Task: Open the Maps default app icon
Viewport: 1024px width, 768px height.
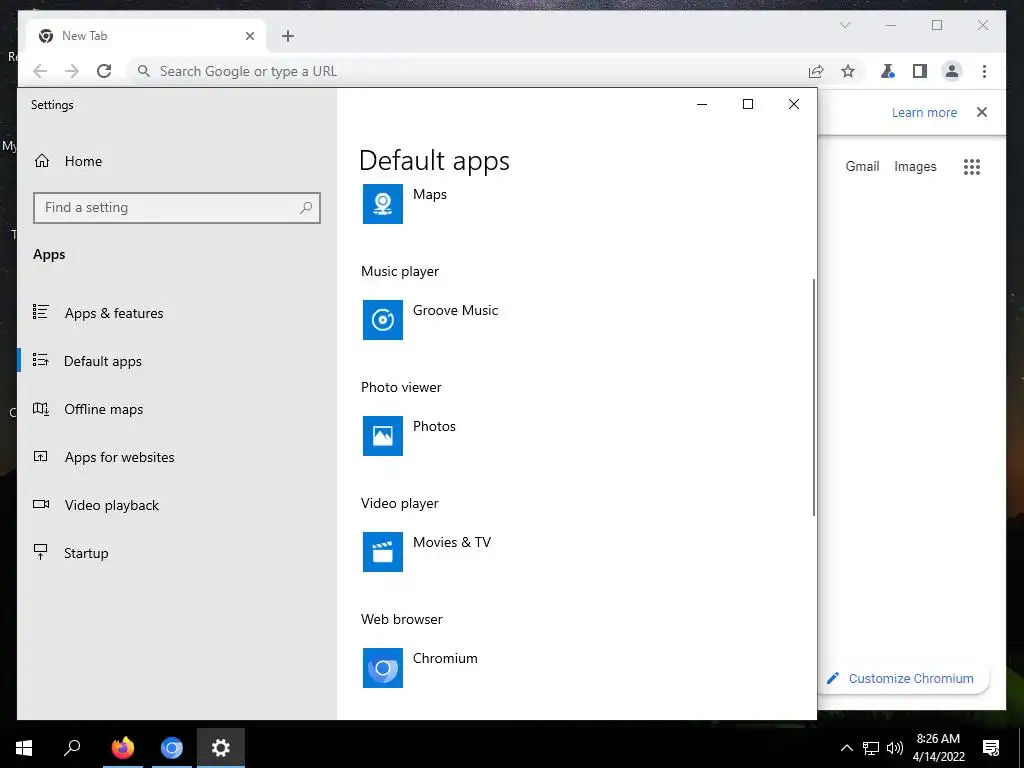Action: [383, 204]
